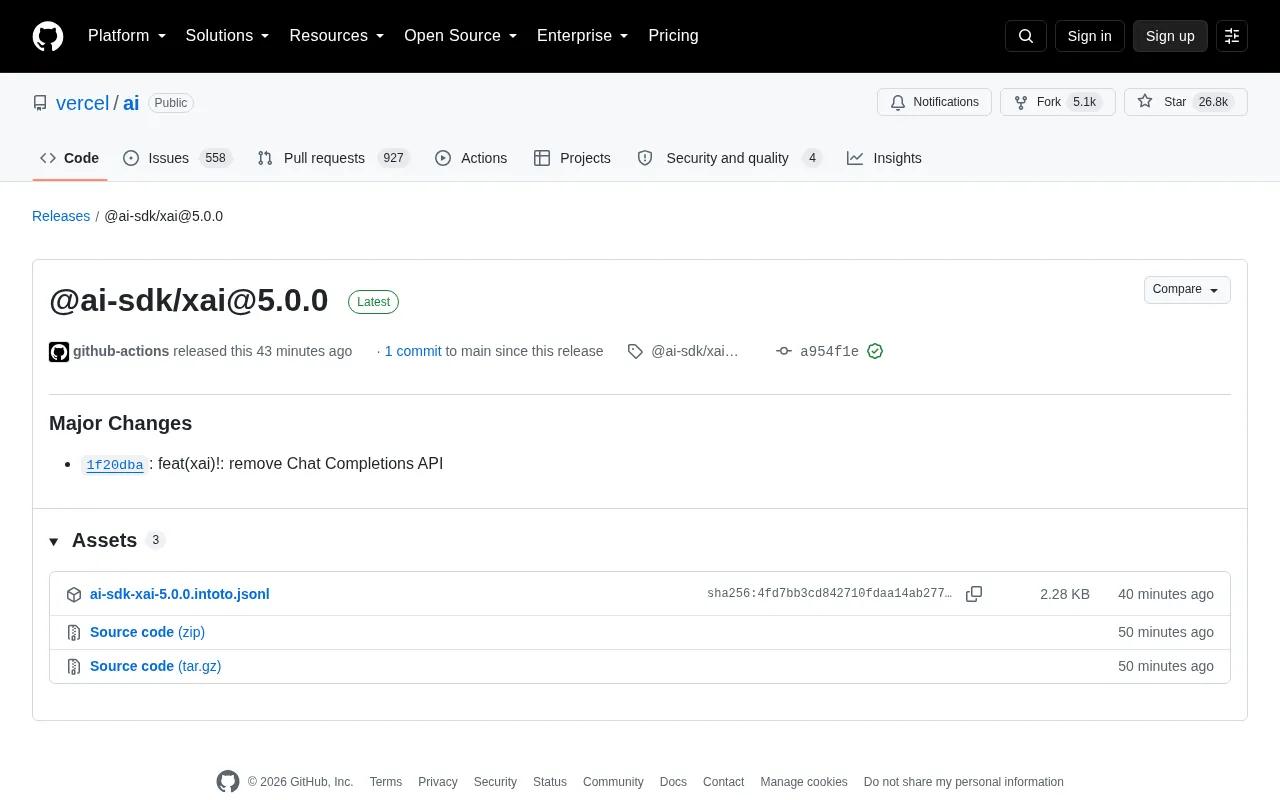Open Manage cookies in the footer

pos(804,782)
